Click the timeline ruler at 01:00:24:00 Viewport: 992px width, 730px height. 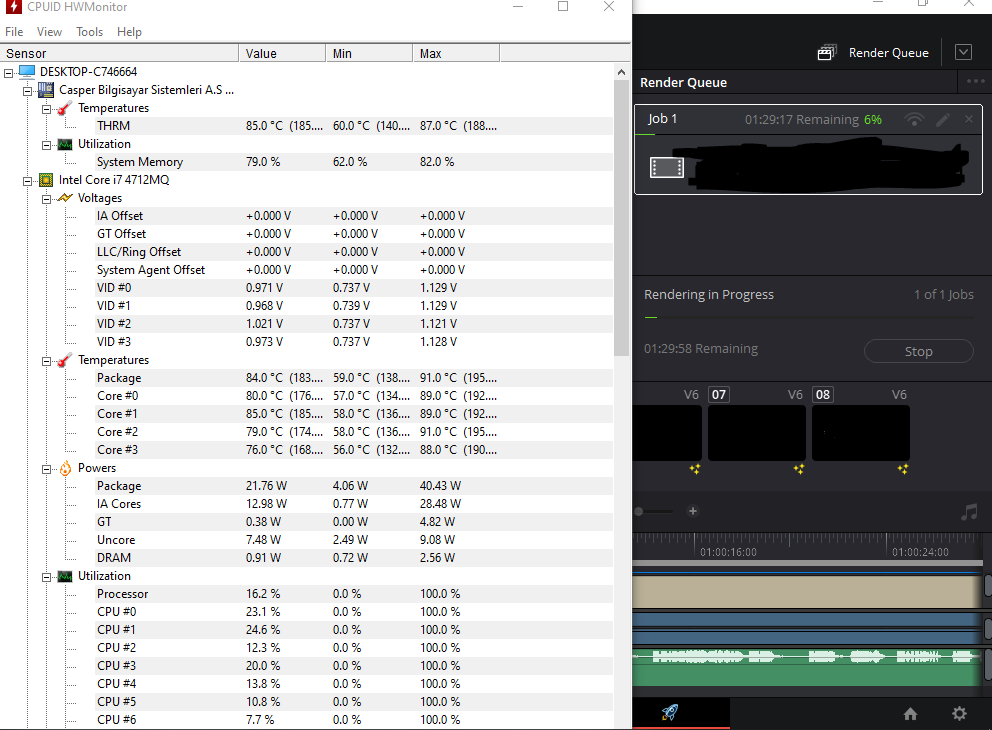[920, 552]
